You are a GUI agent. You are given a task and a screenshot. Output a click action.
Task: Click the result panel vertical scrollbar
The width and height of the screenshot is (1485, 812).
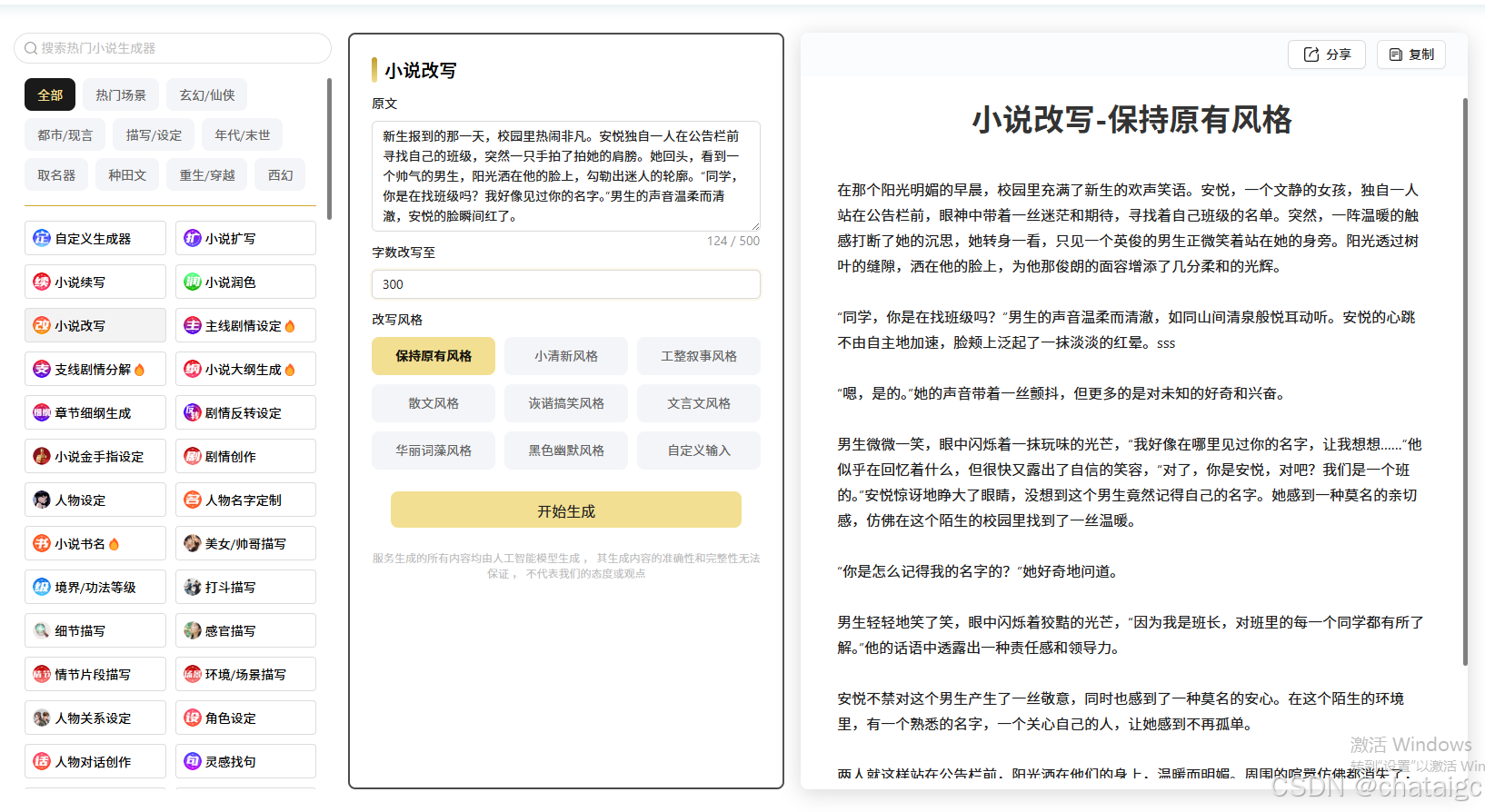(x=1465, y=381)
